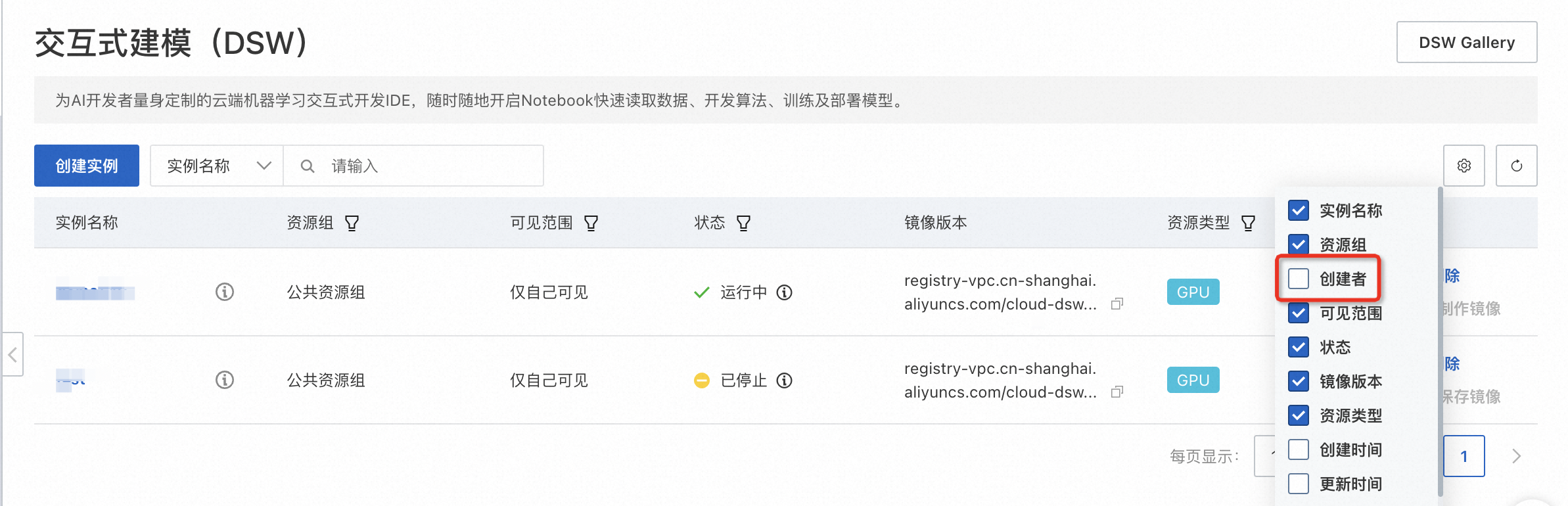Click filter icon beside 状态 header
This screenshot has width=1568, height=506.
(744, 223)
